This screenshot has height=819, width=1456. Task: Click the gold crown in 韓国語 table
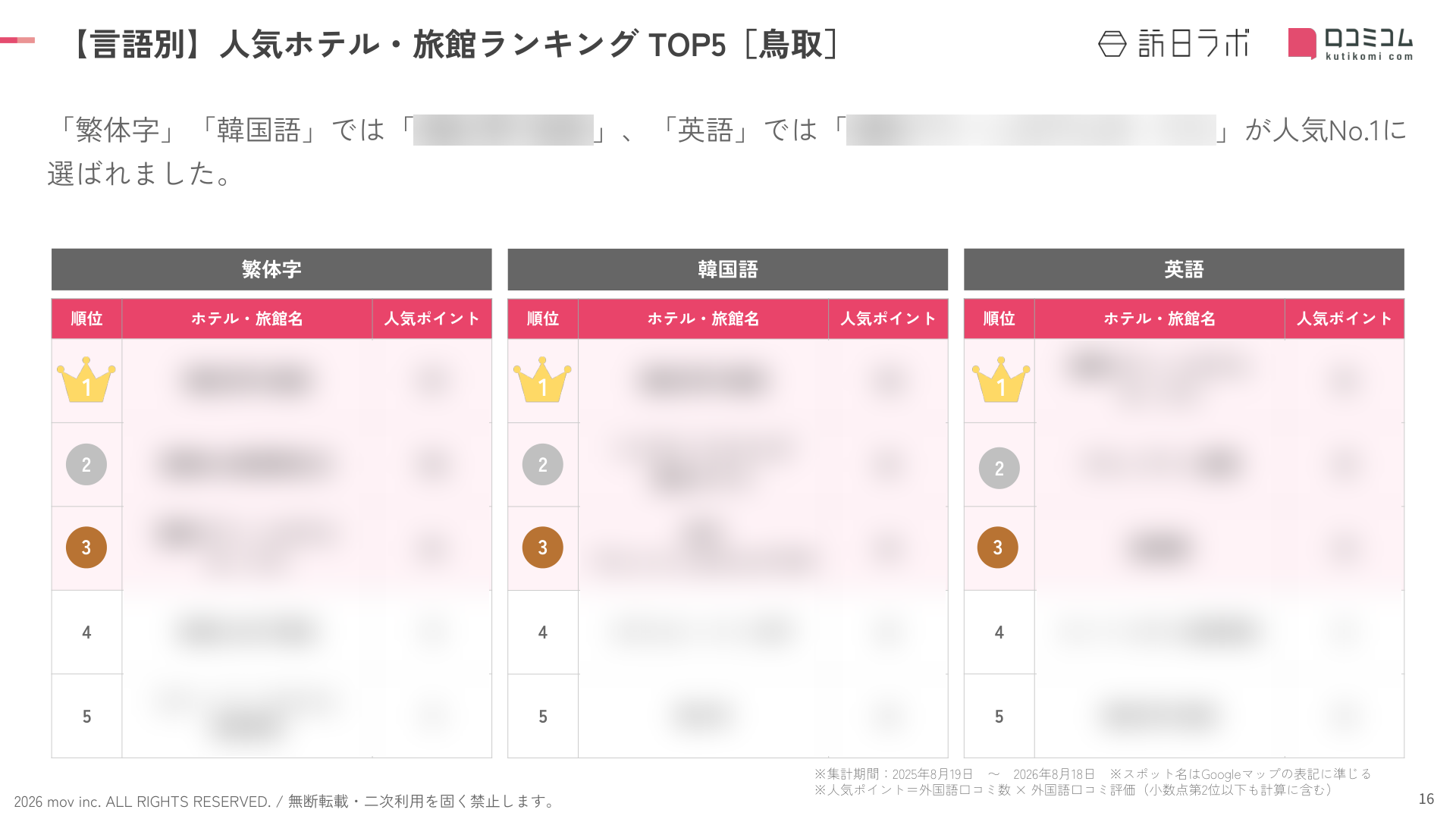(x=542, y=380)
